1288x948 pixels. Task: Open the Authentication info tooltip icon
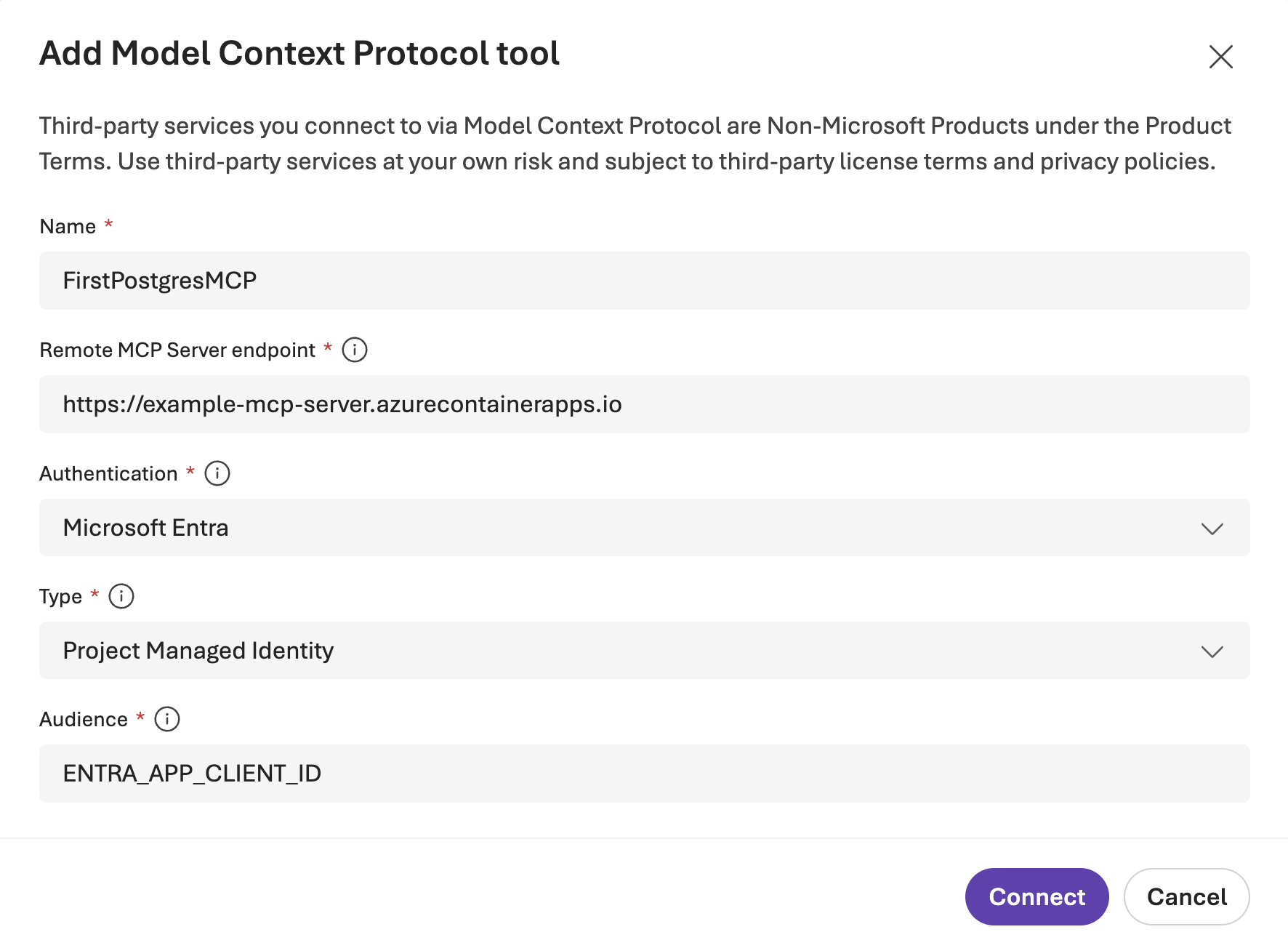tap(217, 473)
